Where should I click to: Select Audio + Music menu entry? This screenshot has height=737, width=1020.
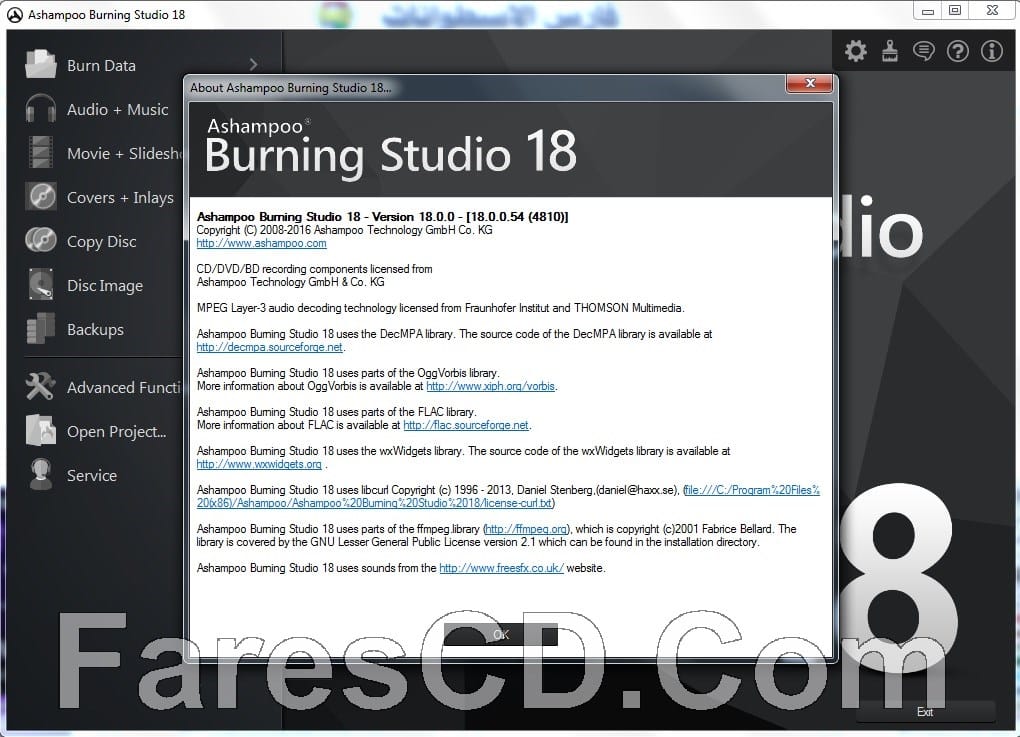[x=117, y=109]
